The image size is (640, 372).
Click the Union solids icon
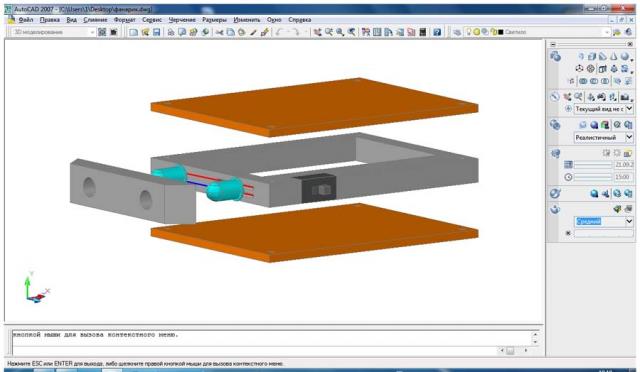pos(583,81)
